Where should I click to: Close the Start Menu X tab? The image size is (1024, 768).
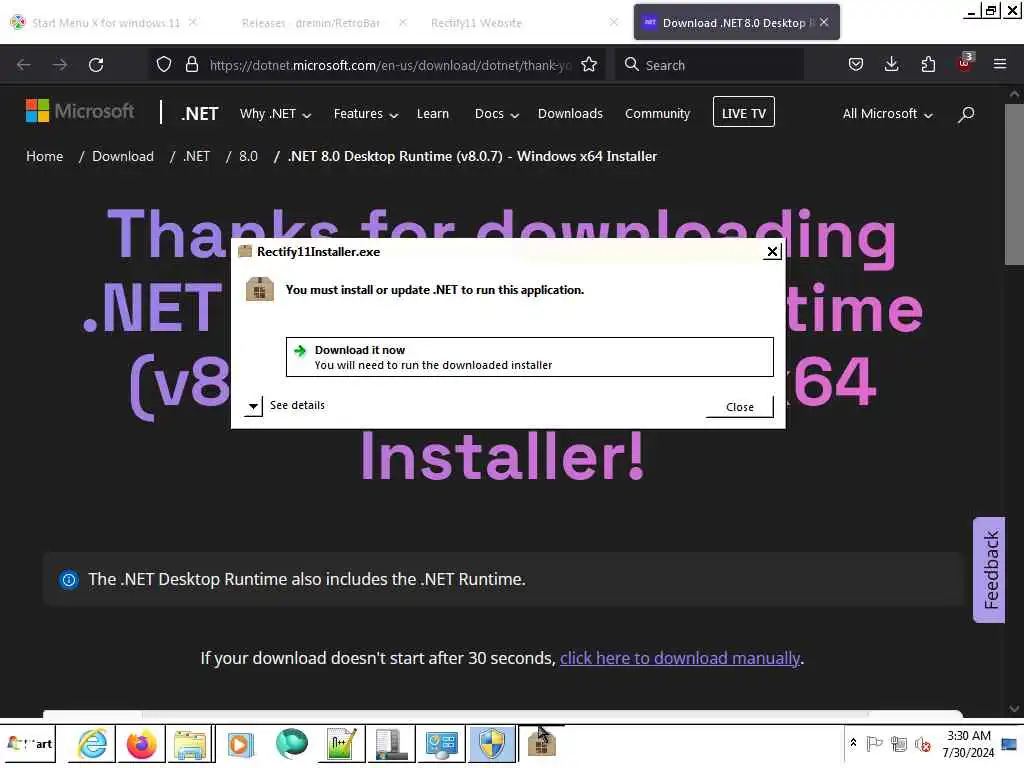pyautogui.click(x=193, y=22)
